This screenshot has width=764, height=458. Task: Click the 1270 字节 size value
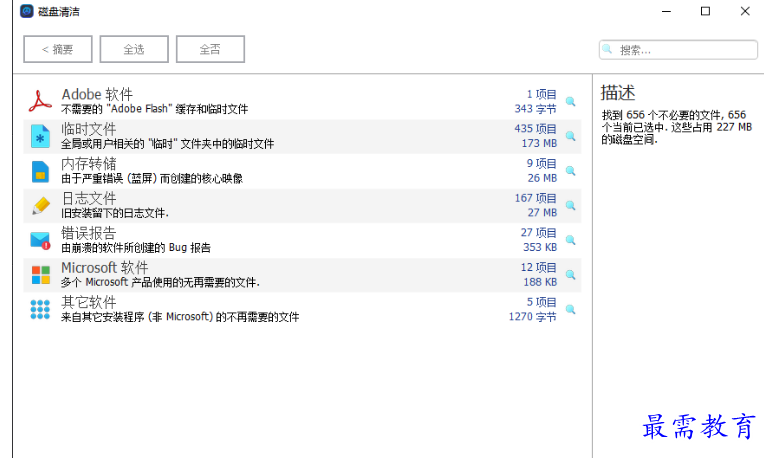[533, 317]
